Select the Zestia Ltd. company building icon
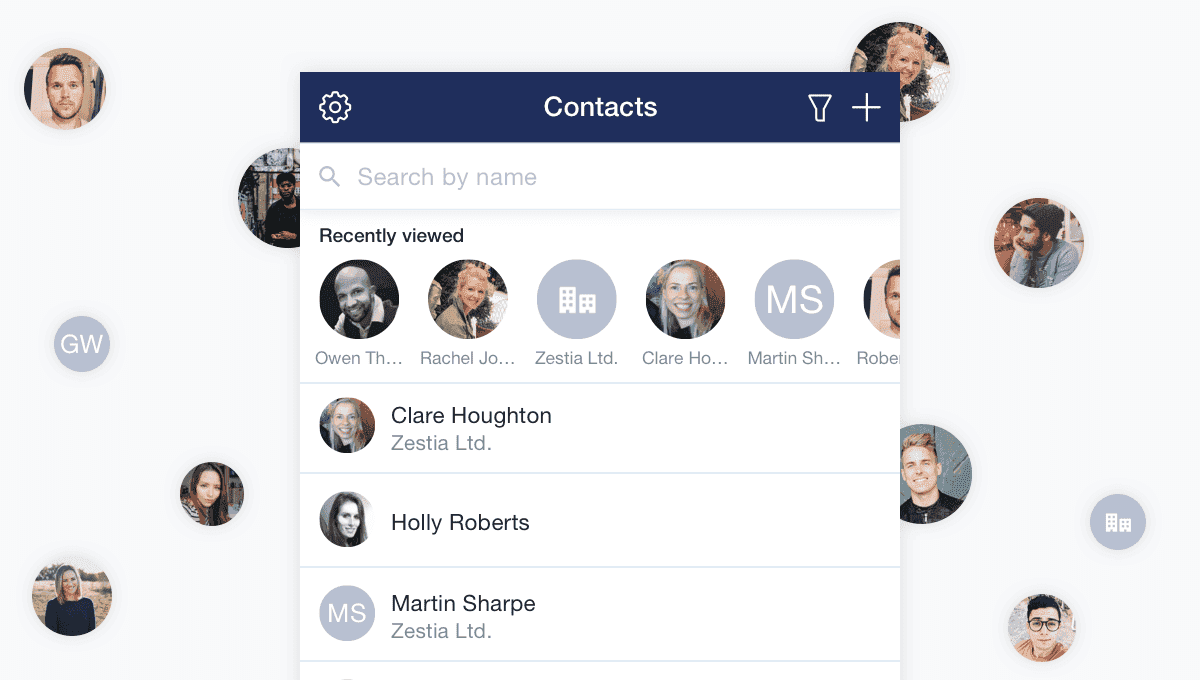 click(x=577, y=299)
